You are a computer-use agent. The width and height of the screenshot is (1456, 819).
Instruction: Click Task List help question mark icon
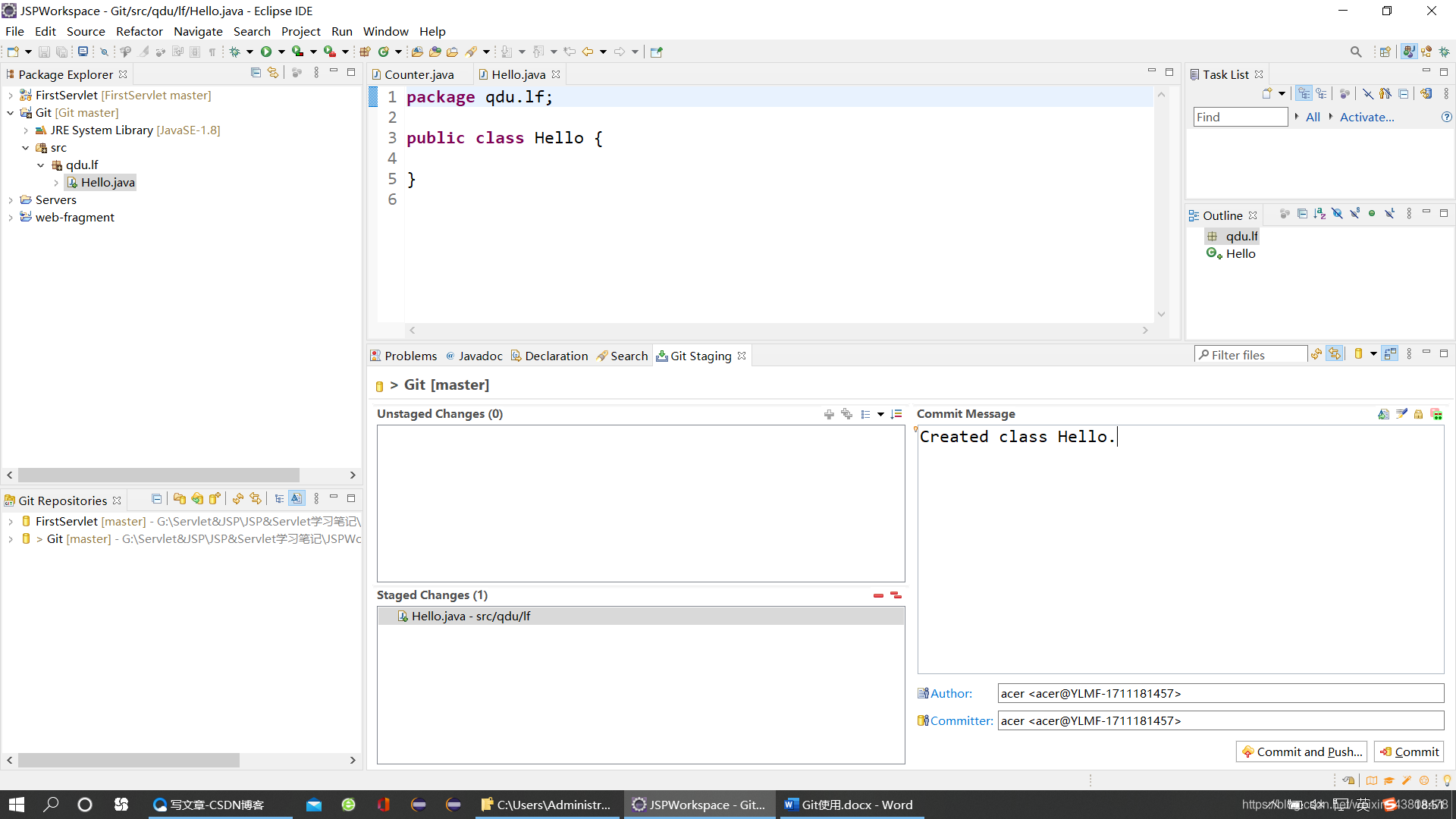click(x=1446, y=117)
